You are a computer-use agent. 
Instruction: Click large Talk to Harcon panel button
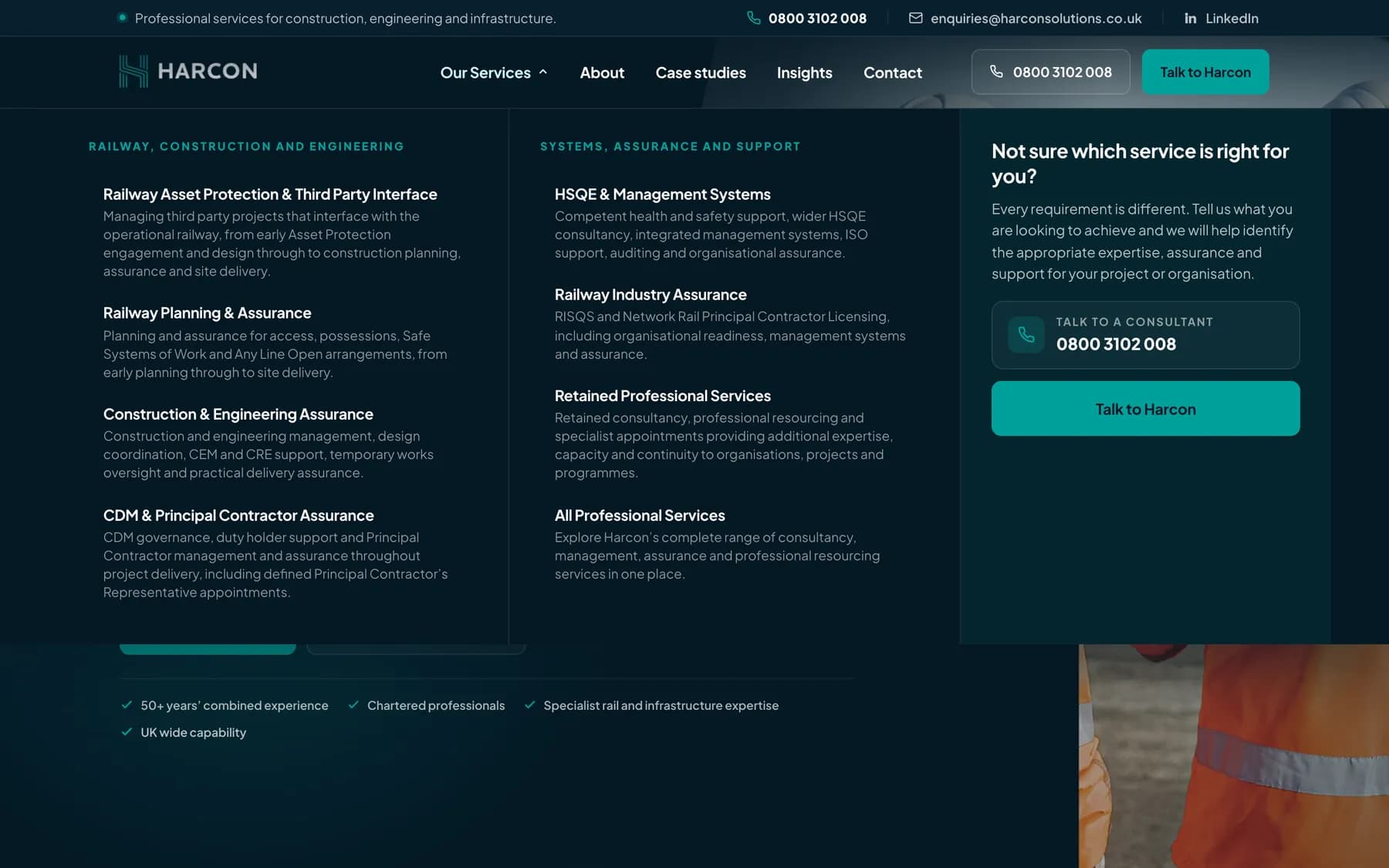click(1145, 408)
